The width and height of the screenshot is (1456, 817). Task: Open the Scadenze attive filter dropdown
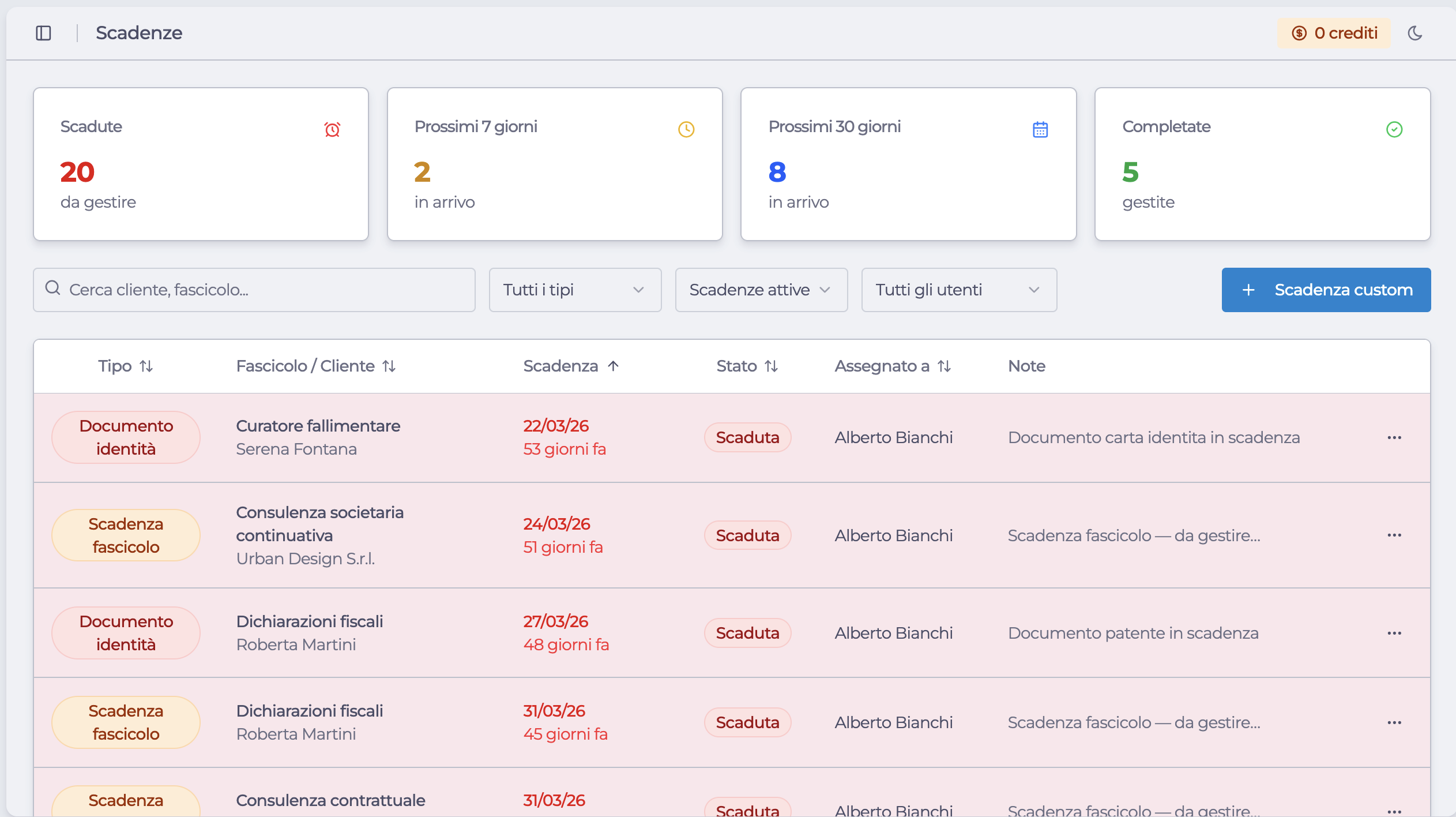pyautogui.click(x=761, y=290)
